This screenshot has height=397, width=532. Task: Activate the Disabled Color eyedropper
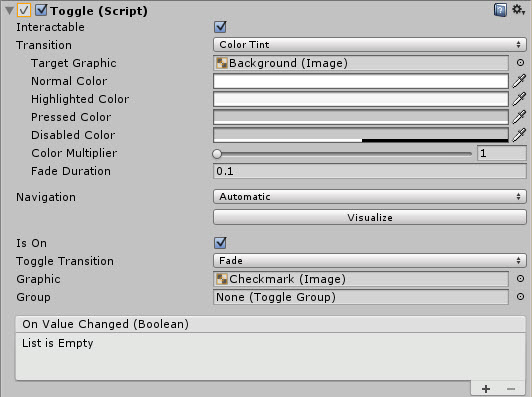click(519, 135)
